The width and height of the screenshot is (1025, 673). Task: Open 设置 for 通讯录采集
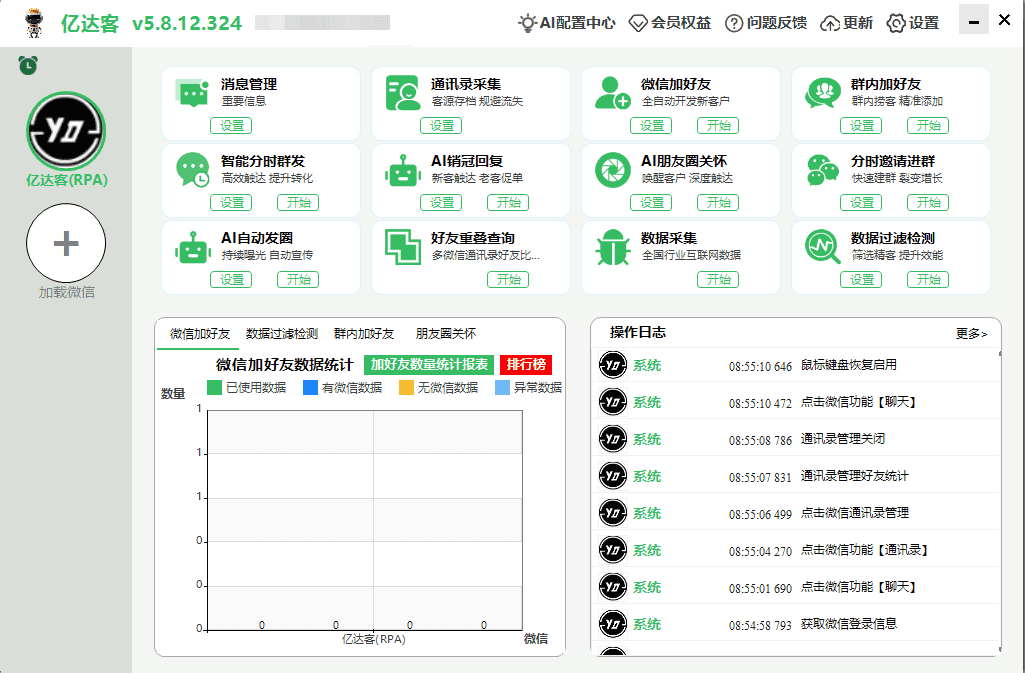(441, 125)
